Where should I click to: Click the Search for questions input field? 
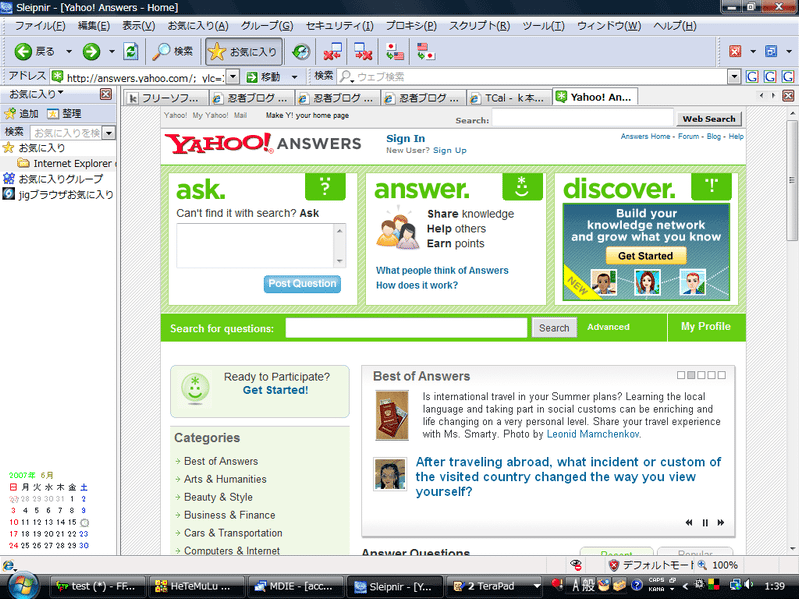(406, 328)
